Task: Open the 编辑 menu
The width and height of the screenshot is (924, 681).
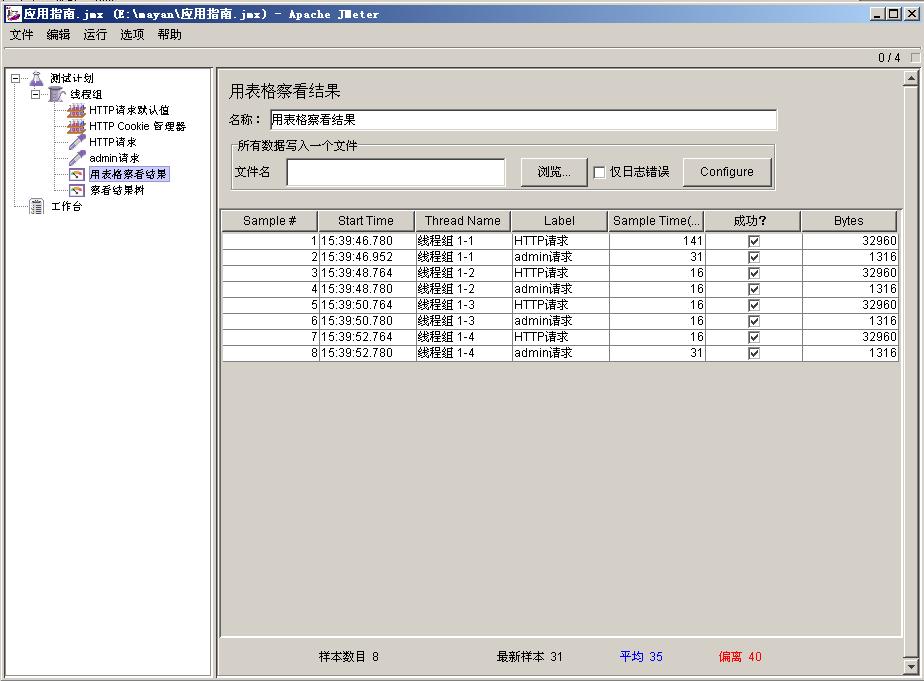Action: coord(58,35)
